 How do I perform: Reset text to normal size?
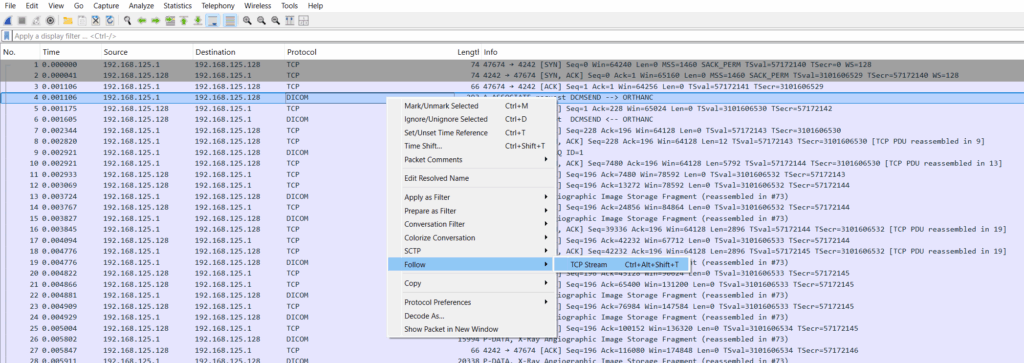coord(276,21)
